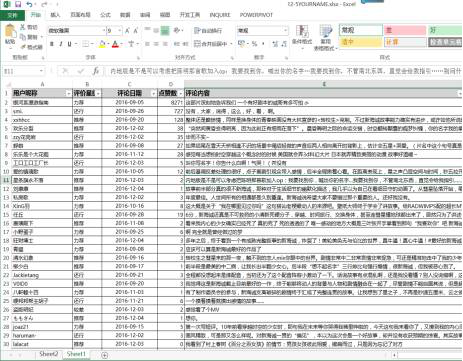Click the Save icon in the quick access toolbar

[x=18, y=4]
